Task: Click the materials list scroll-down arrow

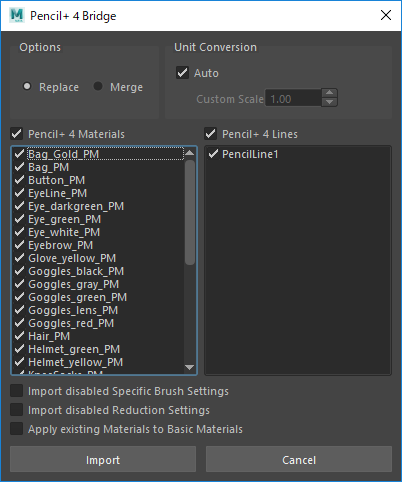Action: 190,367
